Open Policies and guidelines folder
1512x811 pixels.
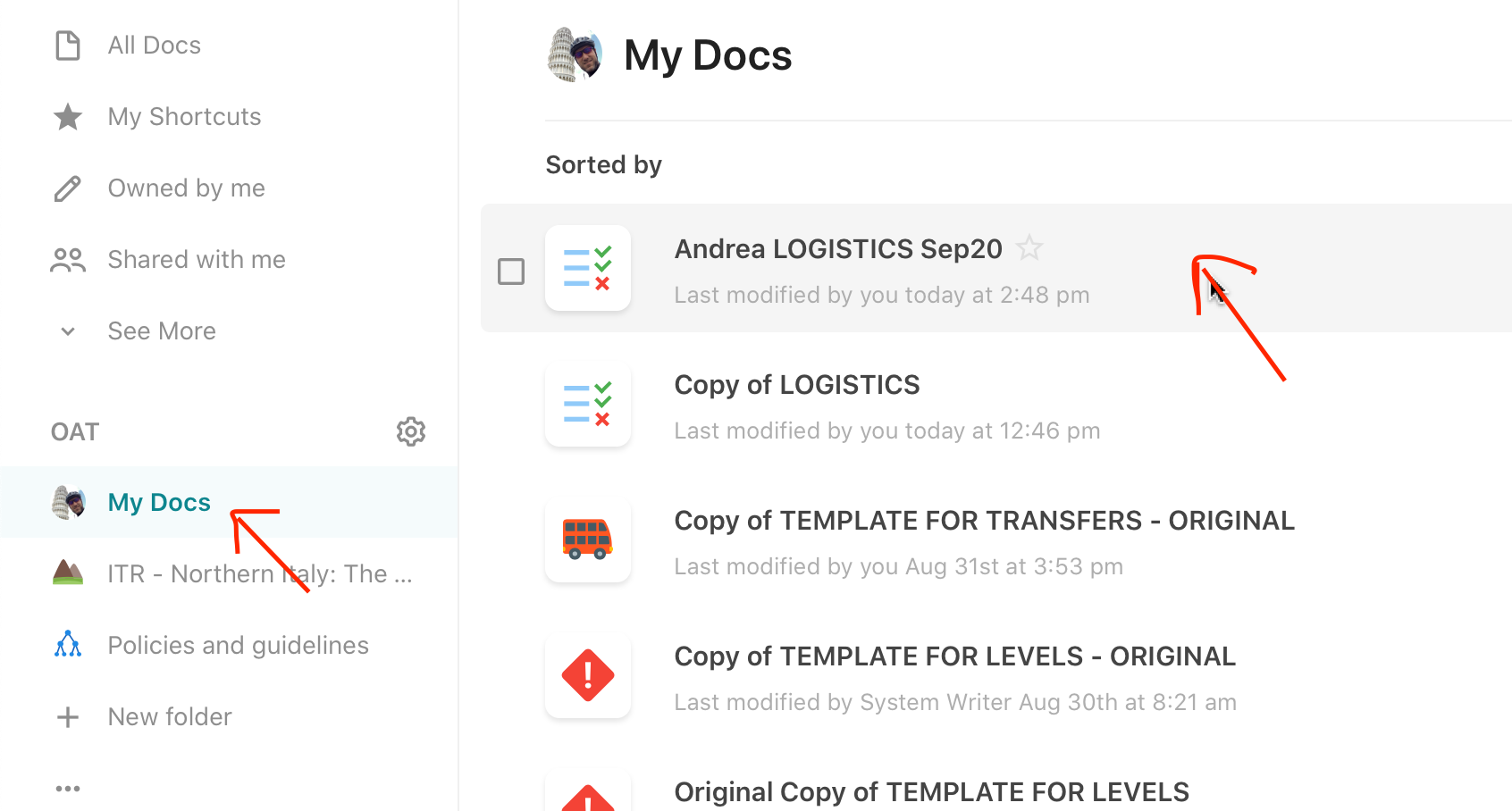[x=238, y=646]
